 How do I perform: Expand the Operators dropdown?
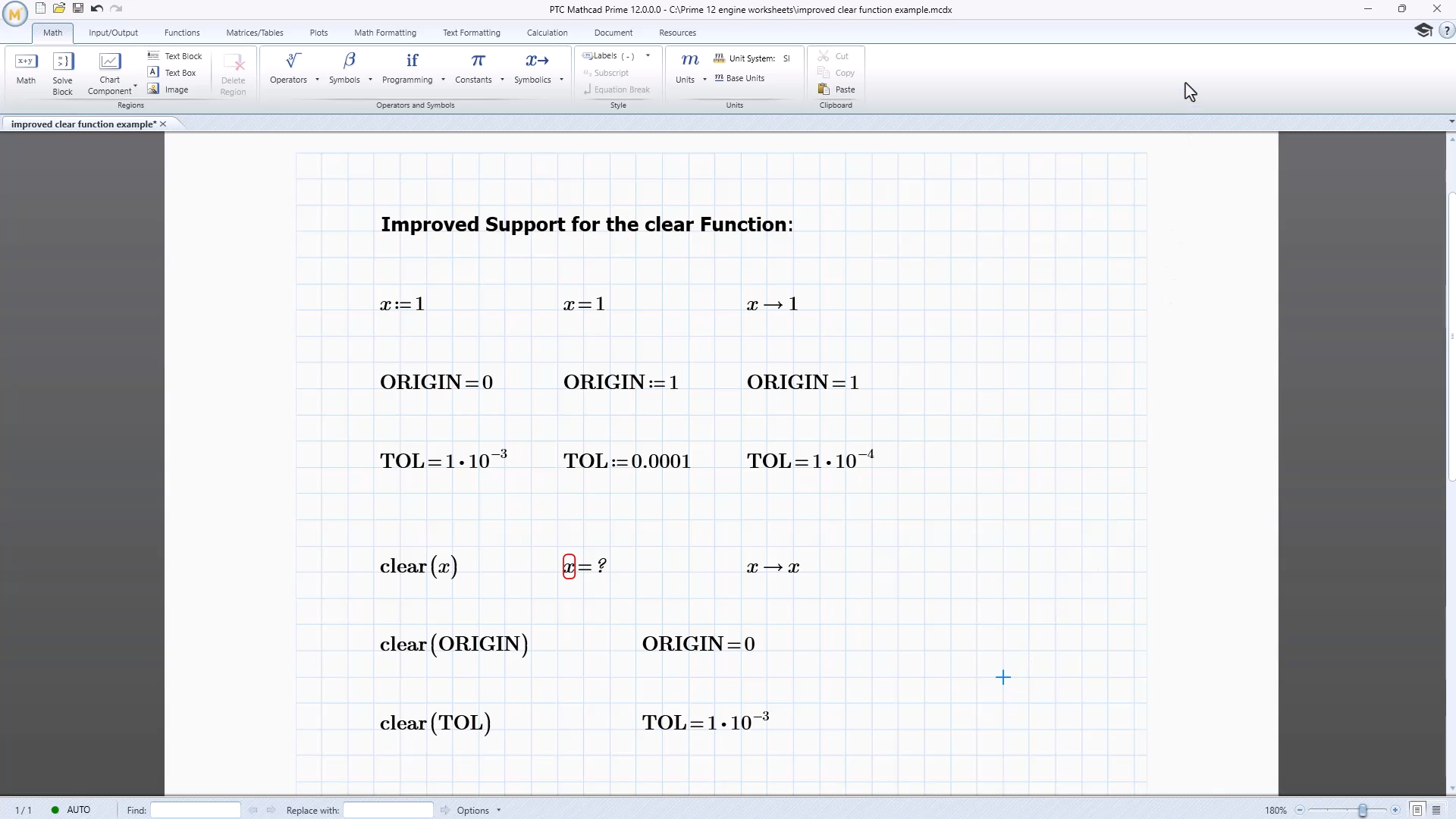point(317,80)
